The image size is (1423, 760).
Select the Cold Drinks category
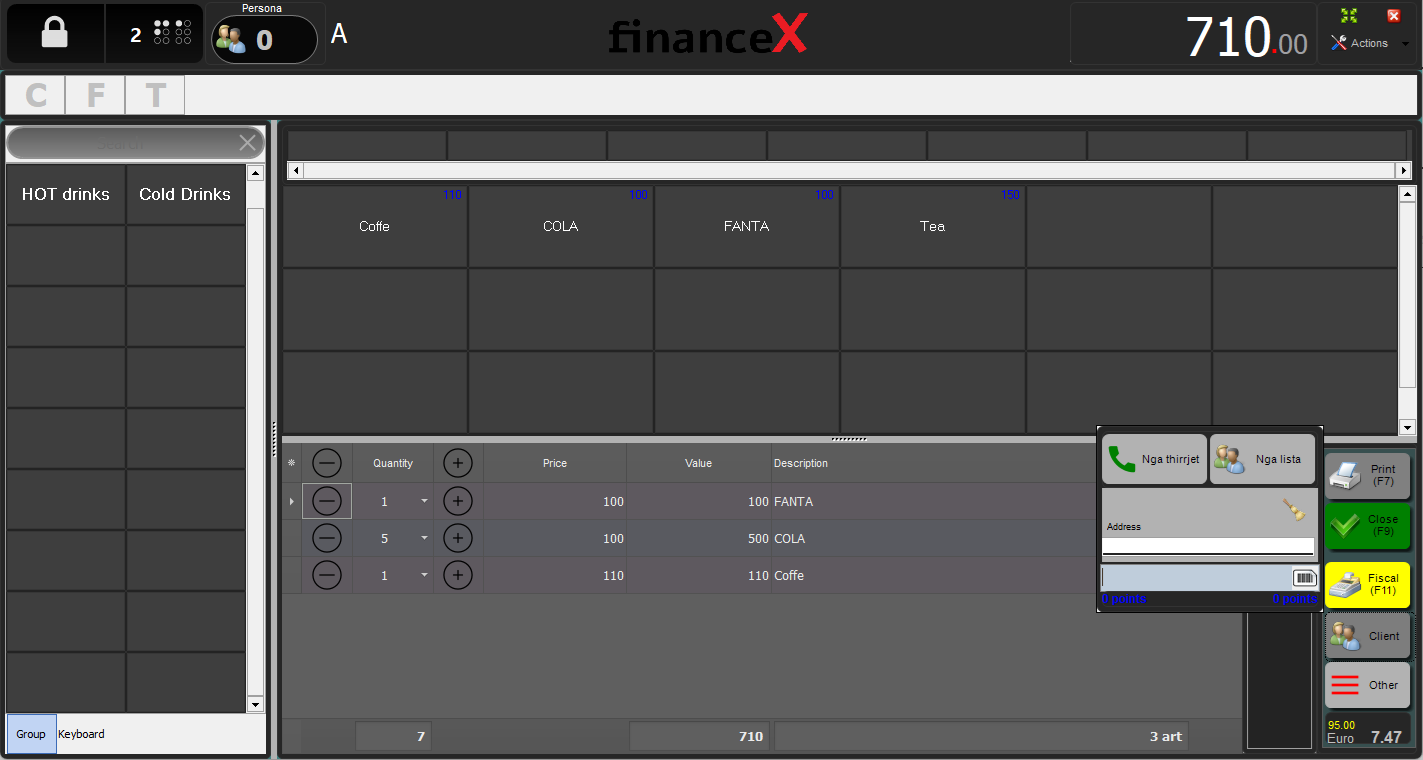[185, 195]
